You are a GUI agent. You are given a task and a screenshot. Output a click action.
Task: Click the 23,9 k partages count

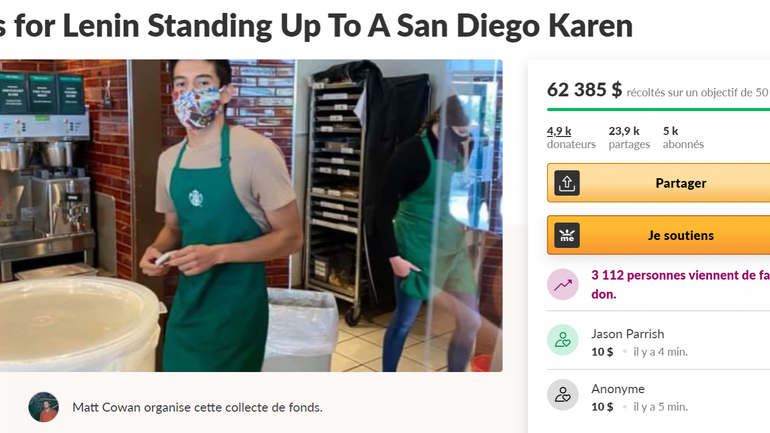point(629,137)
